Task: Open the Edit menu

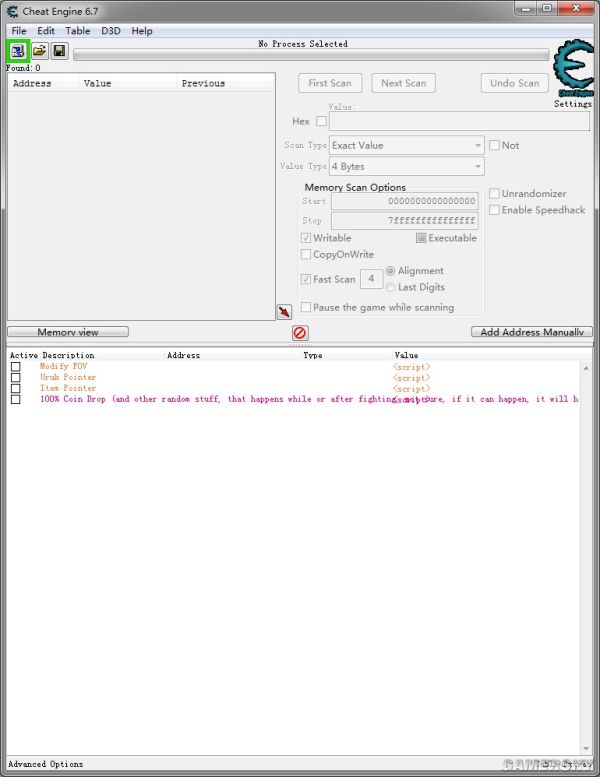Action: pos(46,31)
